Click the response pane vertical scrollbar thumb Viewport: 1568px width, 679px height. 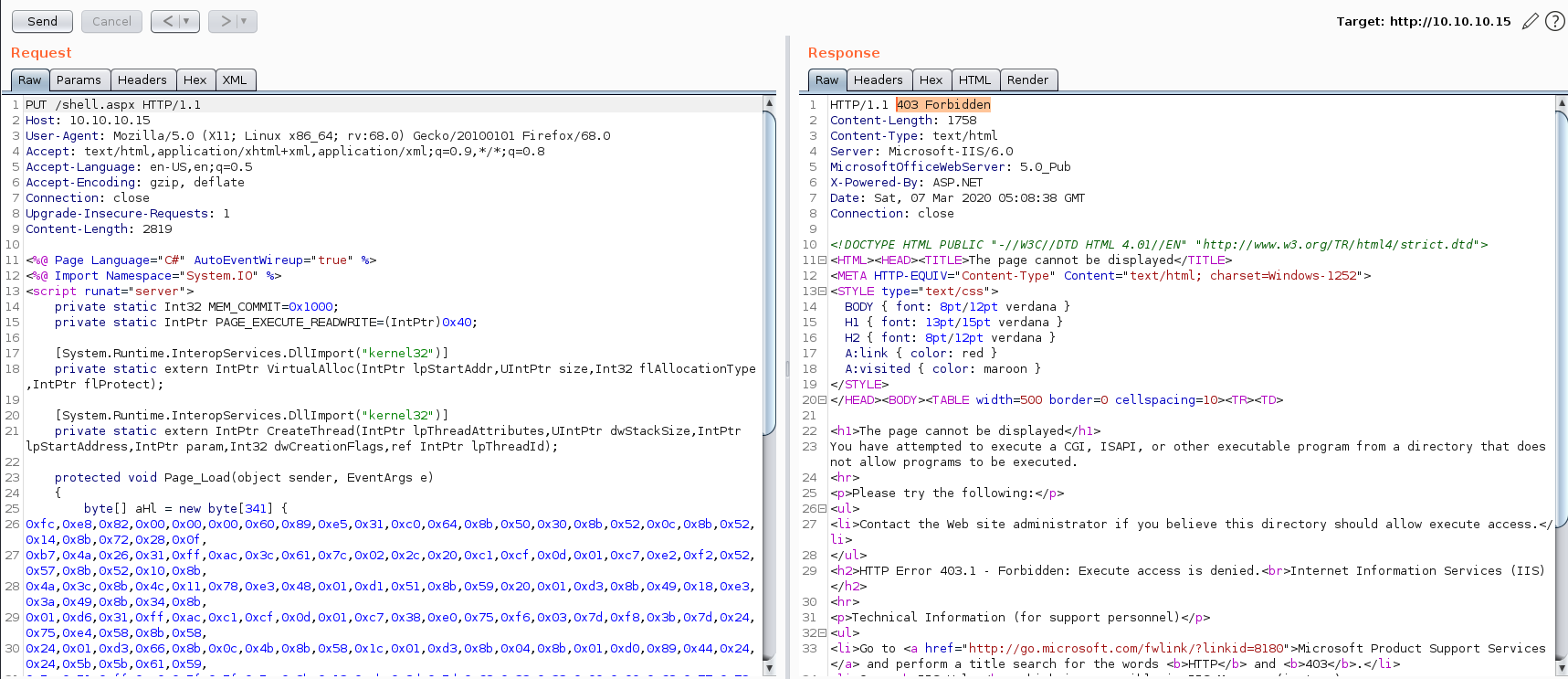click(x=1561, y=320)
